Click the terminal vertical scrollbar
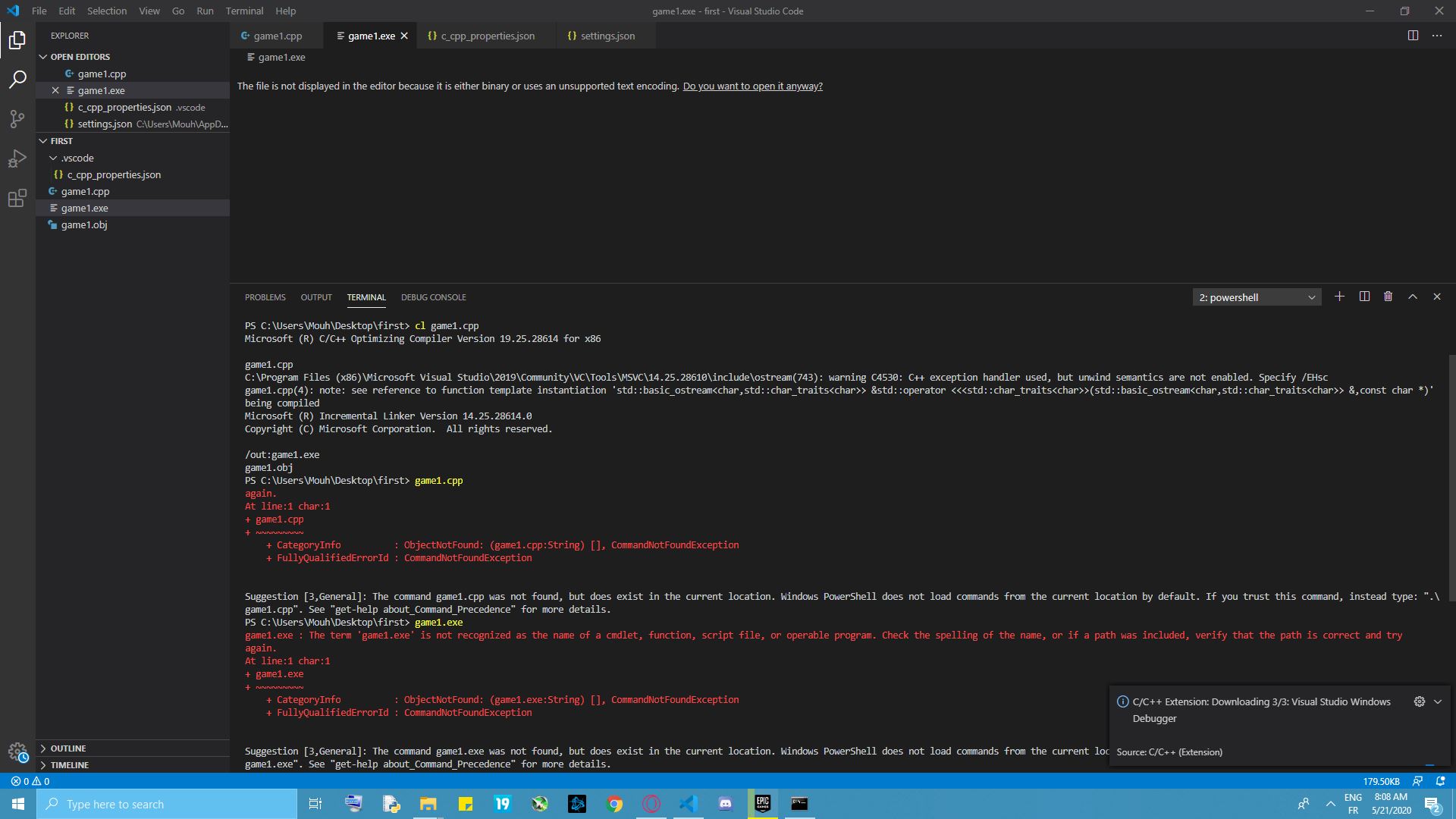The height and width of the screenshot is (819, 1456). click(x=1451, y=478)
